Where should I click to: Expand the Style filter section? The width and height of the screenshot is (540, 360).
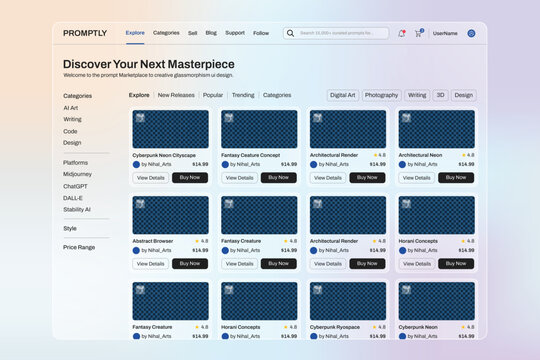(x=70, y=228)
